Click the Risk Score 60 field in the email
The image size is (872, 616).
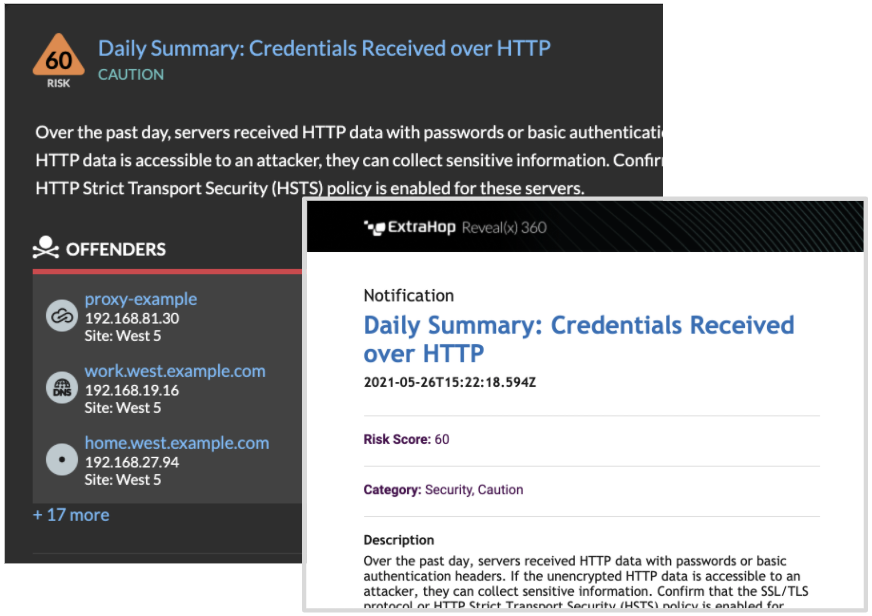tap(407, 439)
